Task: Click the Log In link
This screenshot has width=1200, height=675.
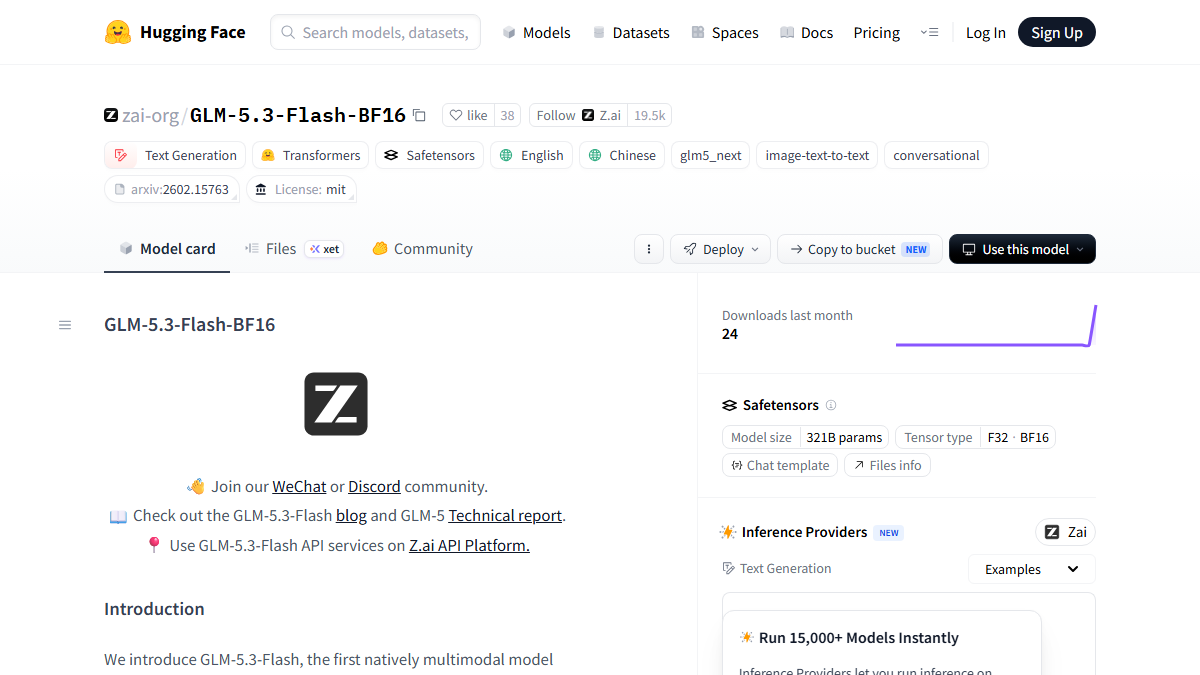Action: coord(985,32)
